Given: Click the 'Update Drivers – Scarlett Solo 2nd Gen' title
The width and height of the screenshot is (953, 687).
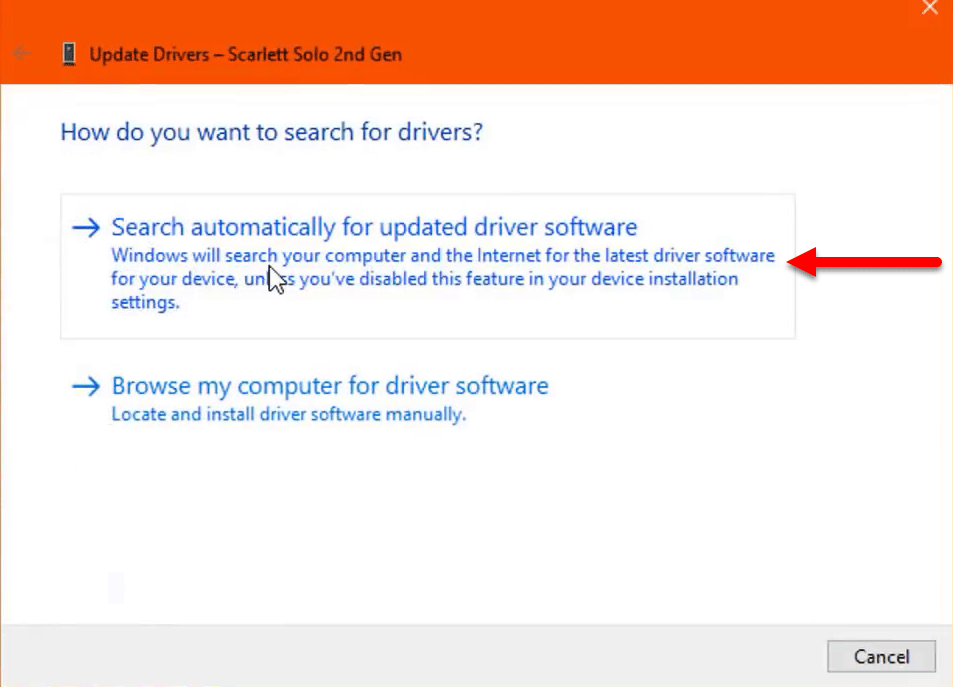Looking at the screenshot, I should point(246,55).
